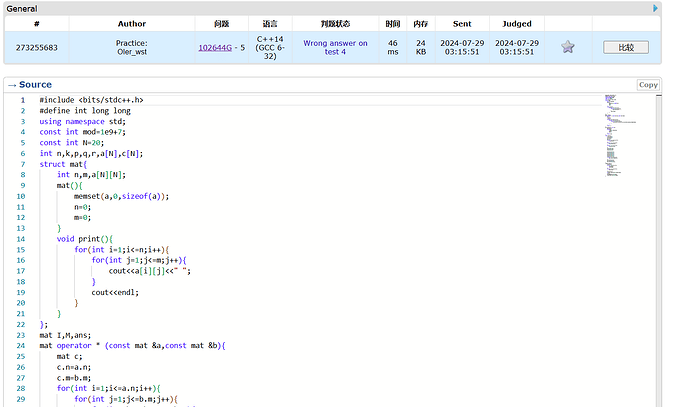Click code line 'struct mat{'
This screenshot has width=690, height=407.
pyautogui.click(x=63, y=164)
